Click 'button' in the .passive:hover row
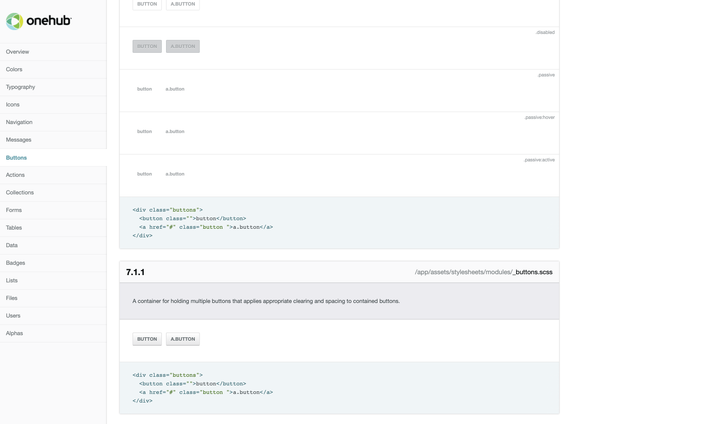This screenshot has width=720, height=424. [x=144, y=131]
